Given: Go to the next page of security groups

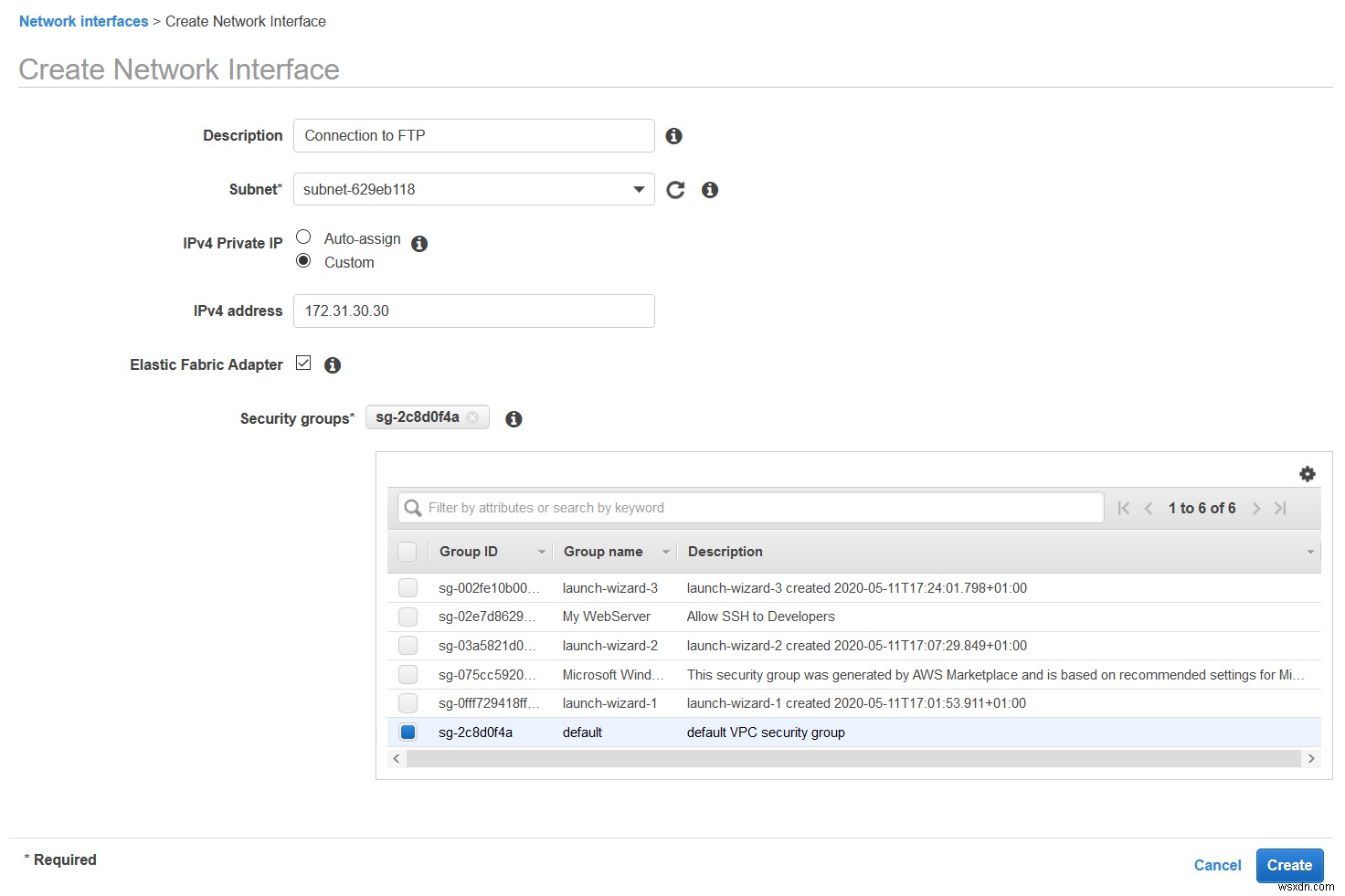Looking at the screenshot, I should (1256, 508).
